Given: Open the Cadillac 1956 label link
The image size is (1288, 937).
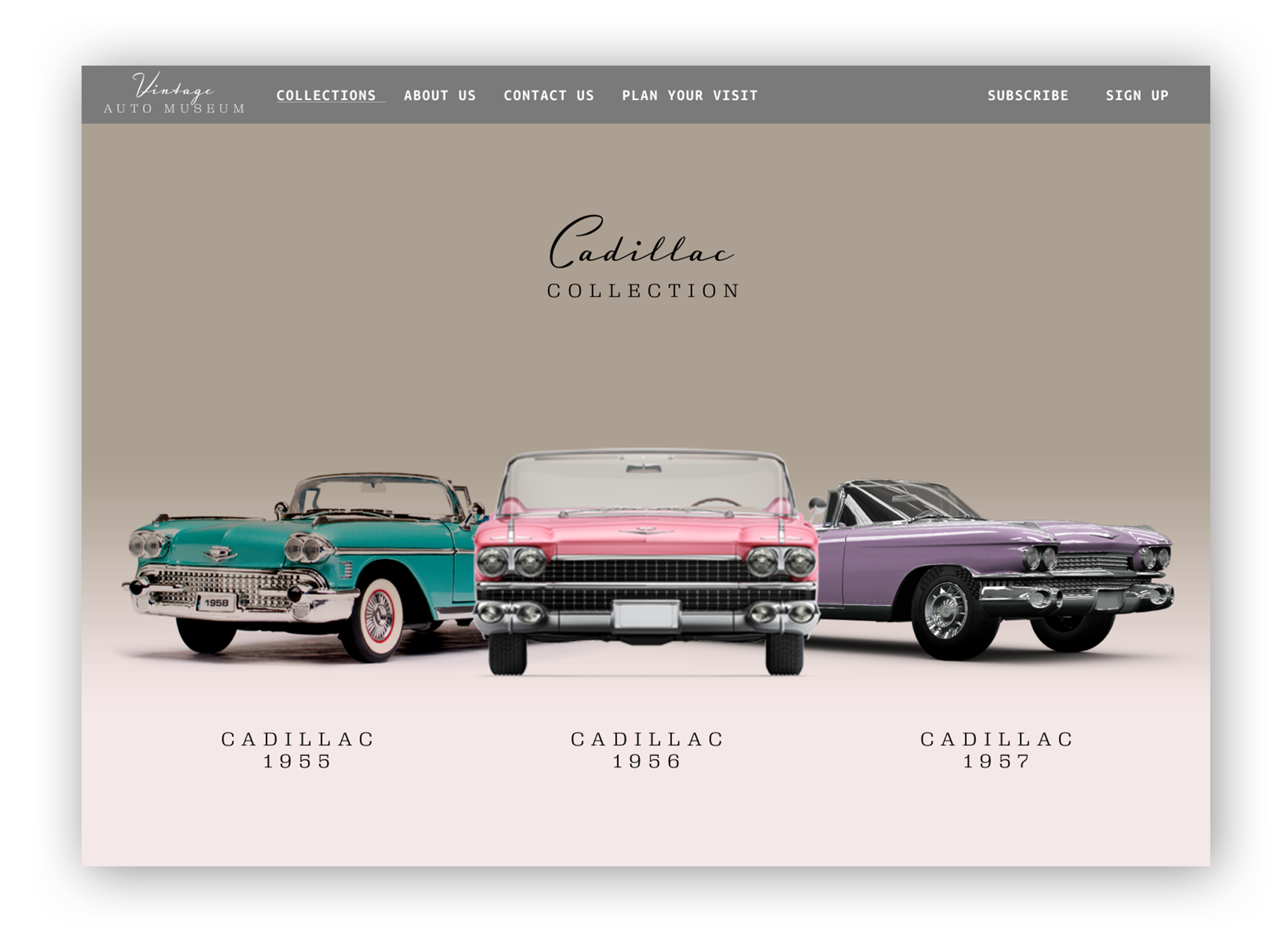Looking at the screenshot, I should pos(647,750).
